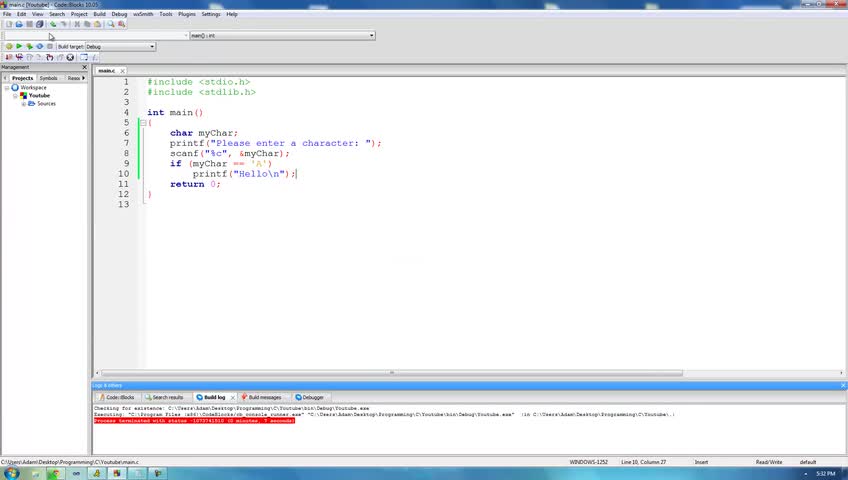Click the Debug/Continue icon in debugger toolbar
This screenshot has width=848, height=480.
tap(9, 57)
